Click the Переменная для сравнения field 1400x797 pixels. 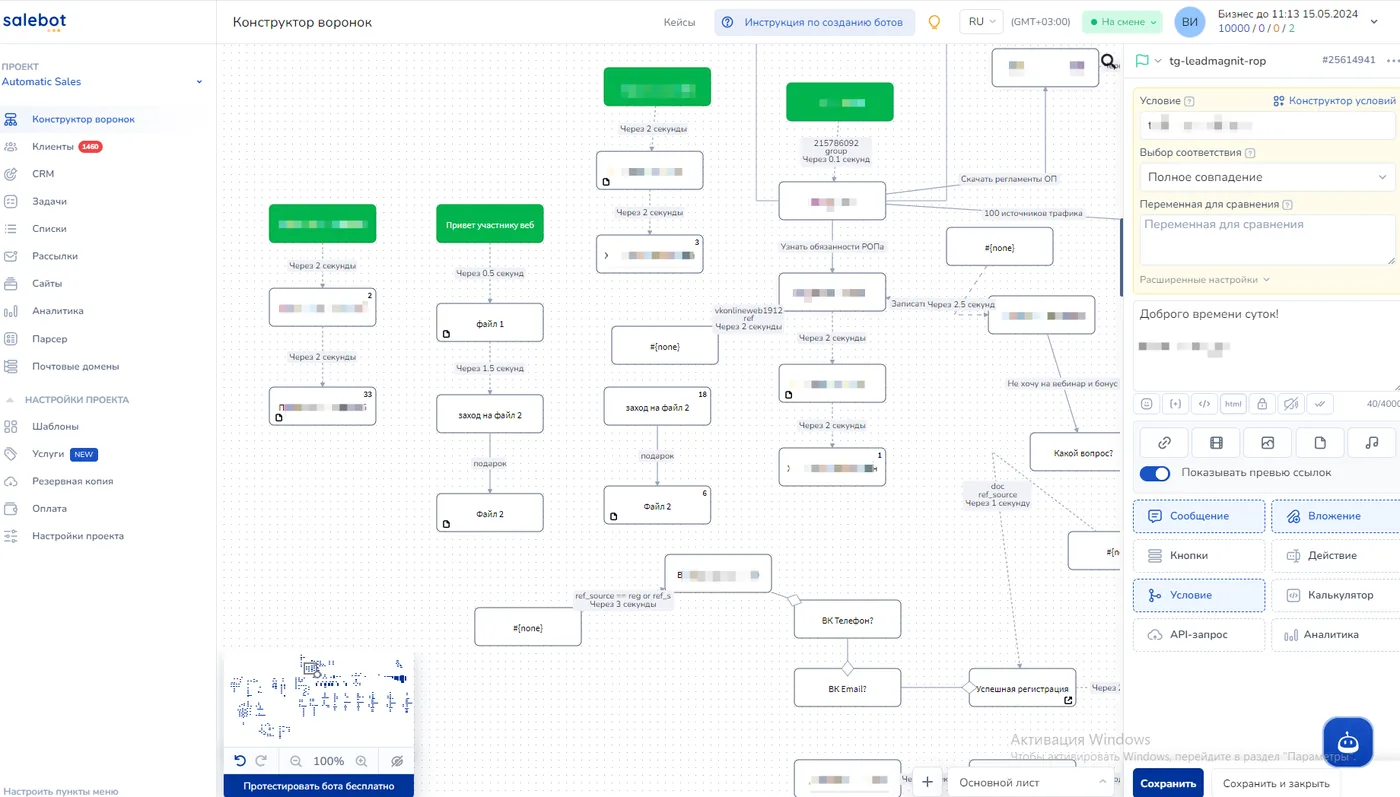1267,240
